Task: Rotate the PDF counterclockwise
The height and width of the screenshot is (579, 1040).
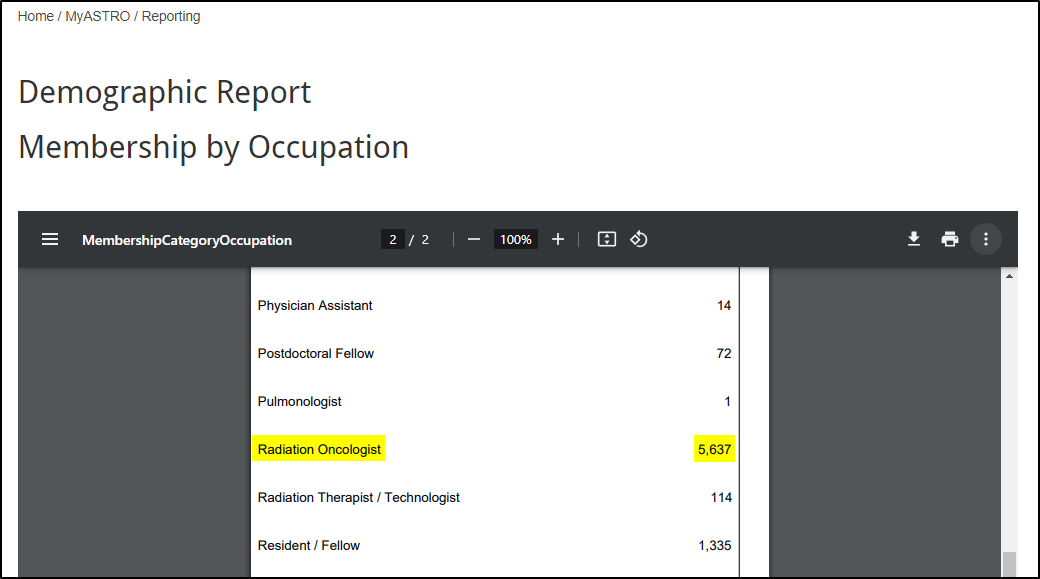Action: [x=639, y=240]
